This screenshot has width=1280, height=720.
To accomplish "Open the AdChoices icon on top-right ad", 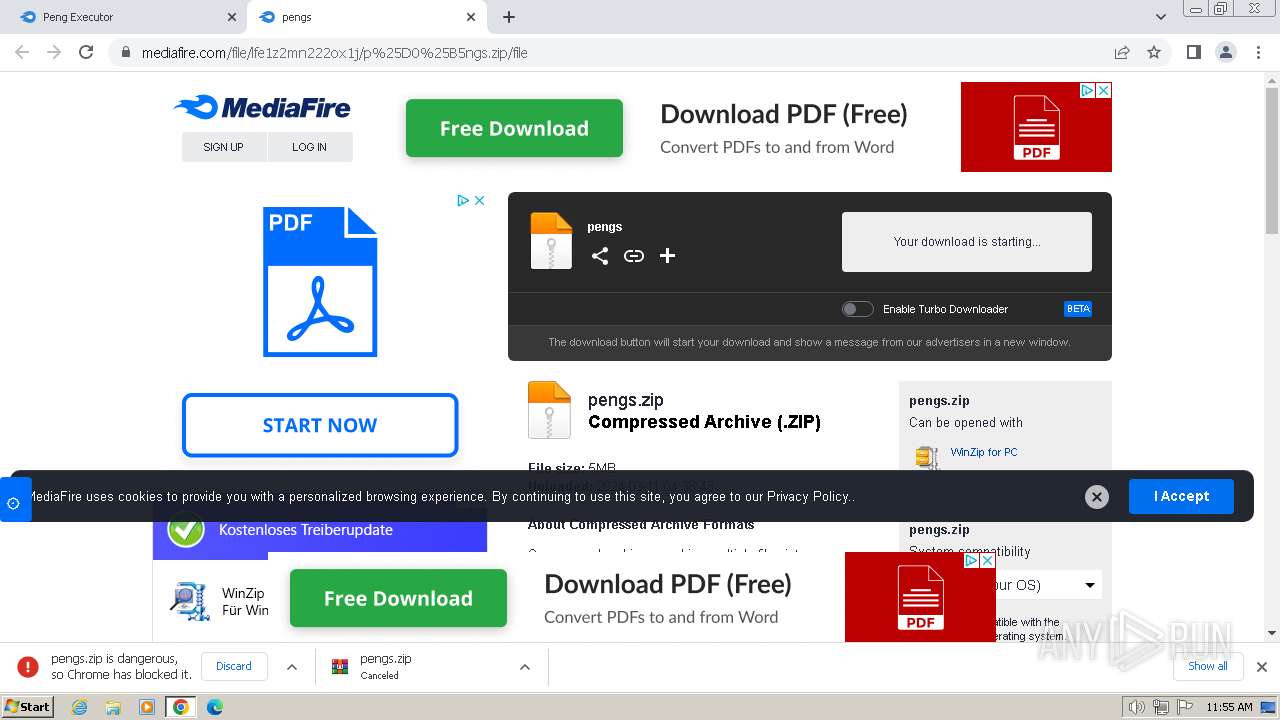I will pyautogui.click(x=1087, y=90).
